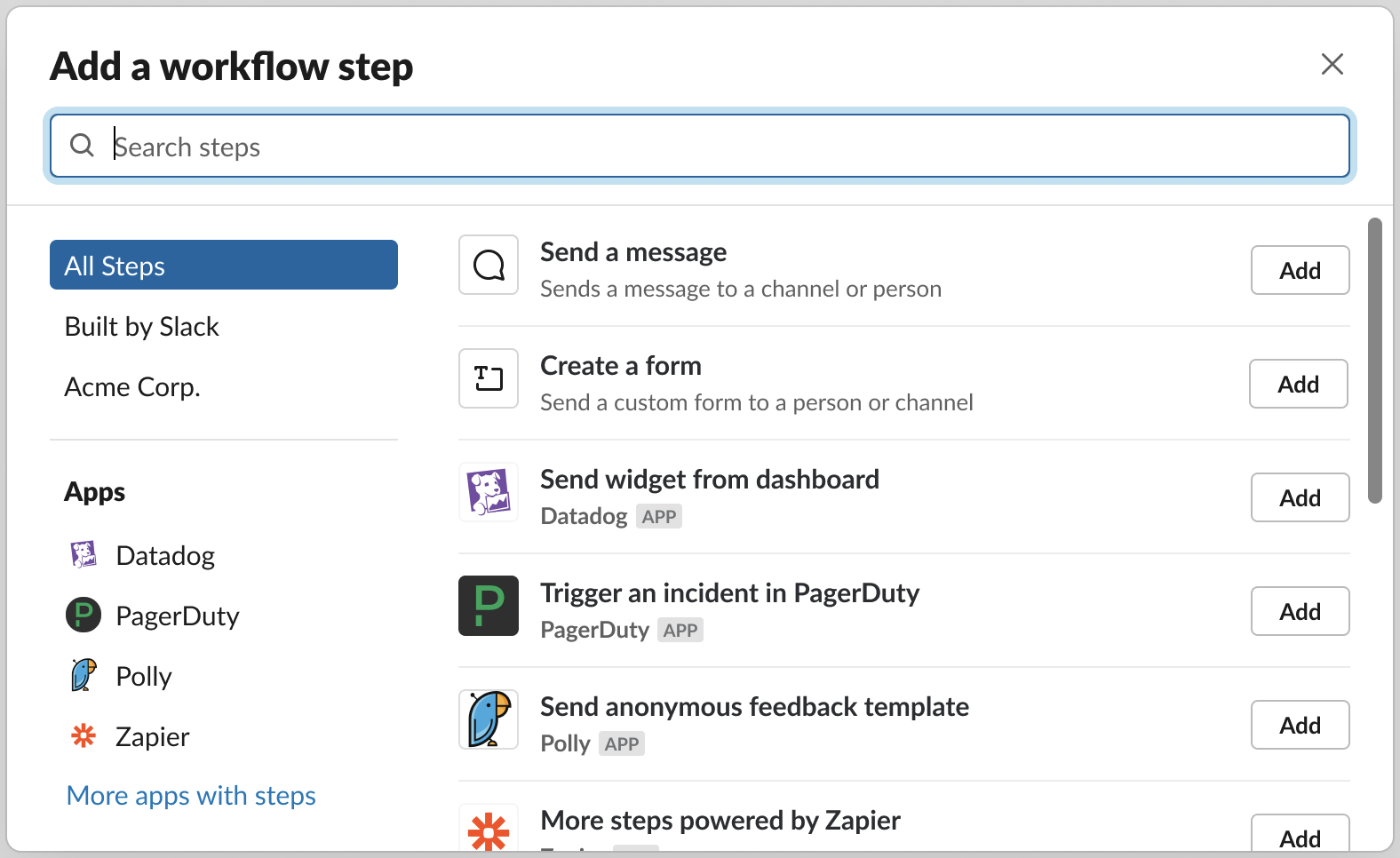Show Acme Corp. steps

[132, 387]
